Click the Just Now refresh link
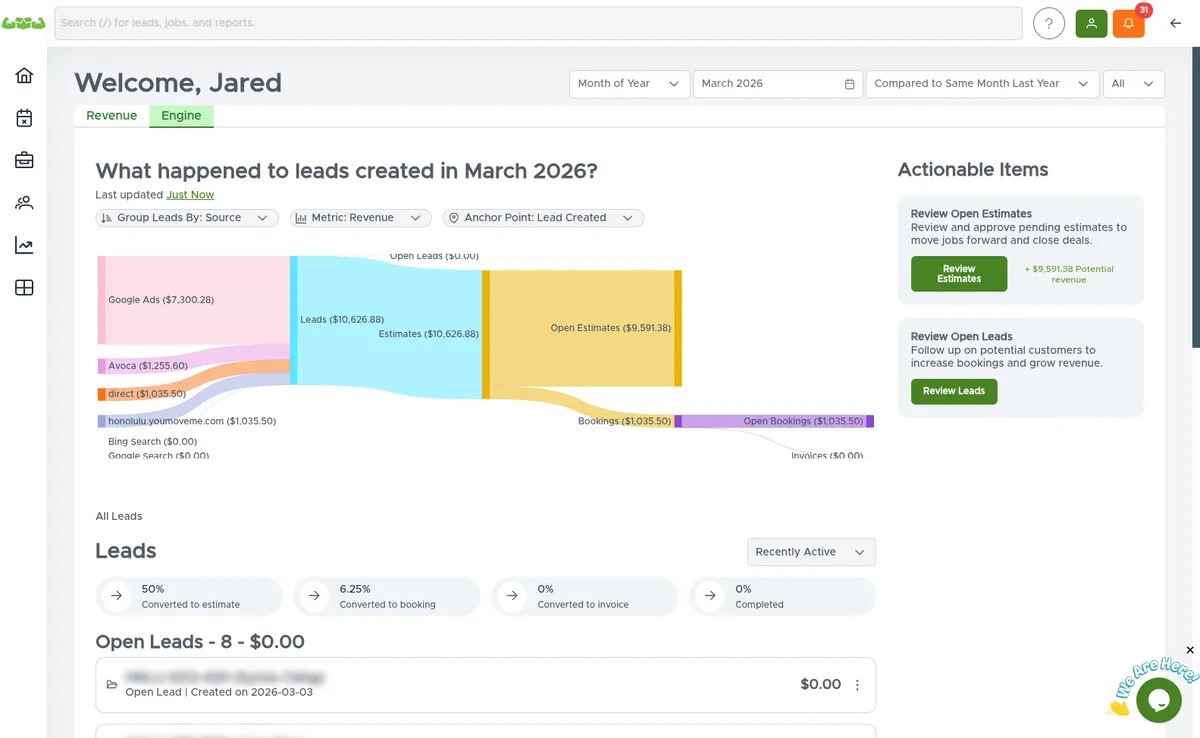 tap(190, 194)
